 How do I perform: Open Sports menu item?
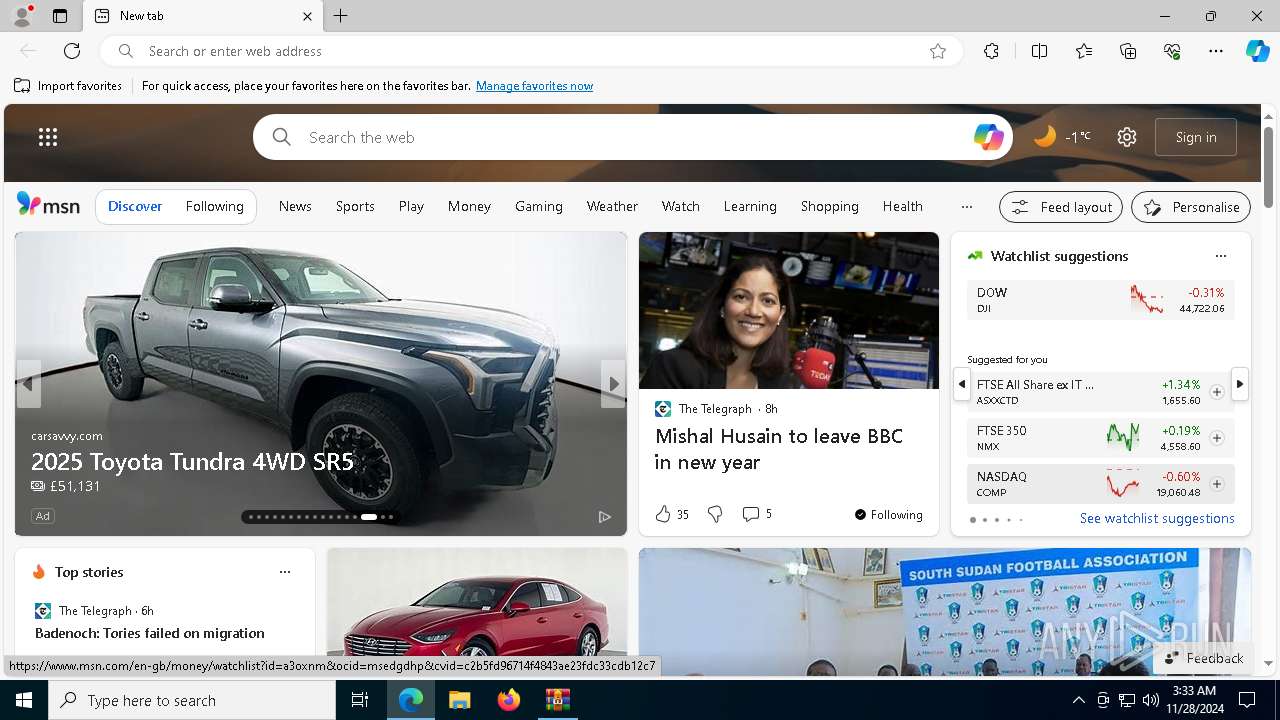point(355,206)
